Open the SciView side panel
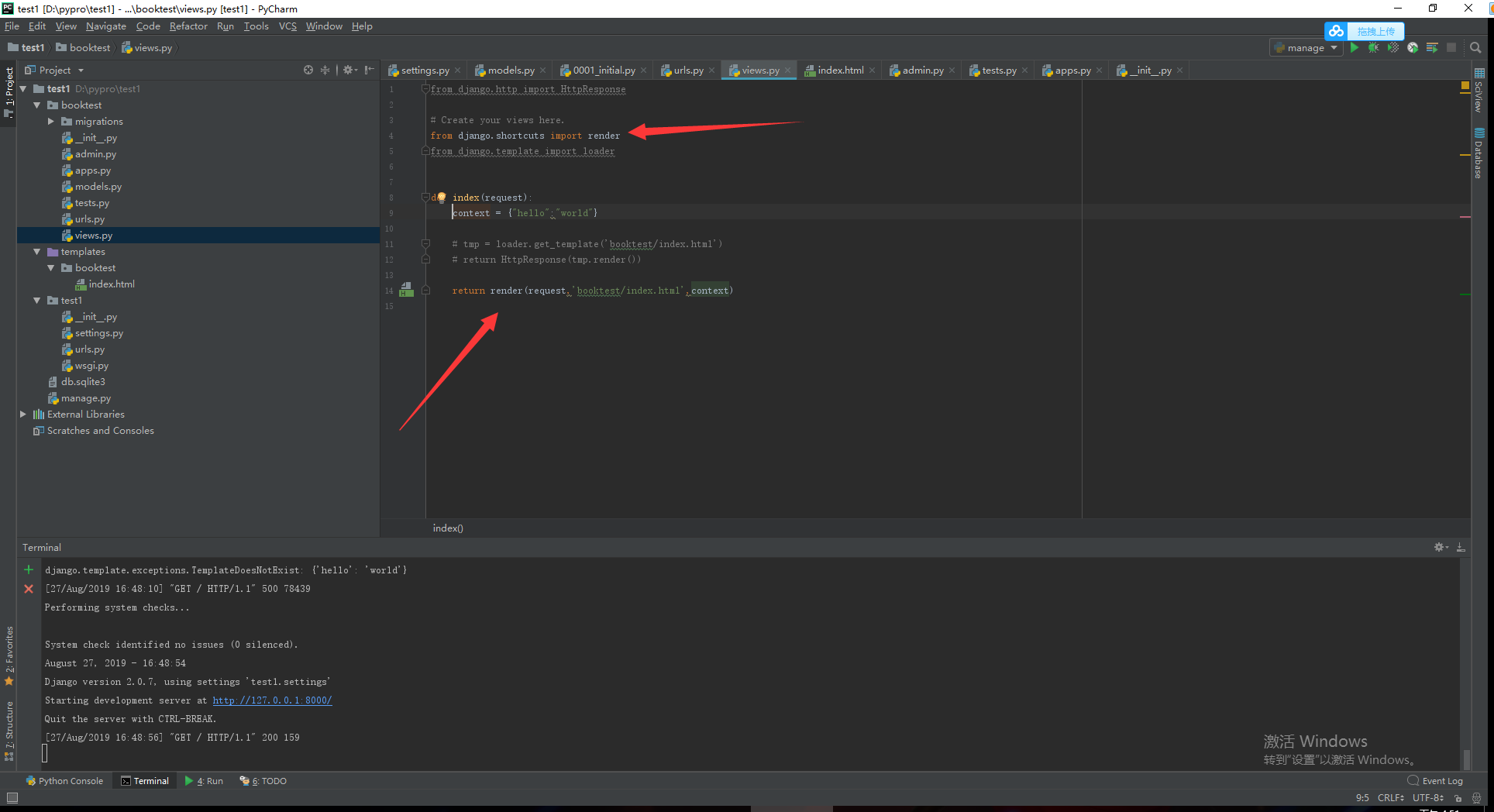The height and width of the screenshot is (812, 1494). click(1479, 91)
